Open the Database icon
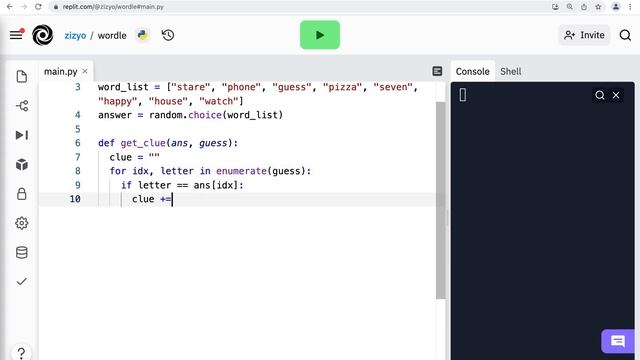 [22, 252]
